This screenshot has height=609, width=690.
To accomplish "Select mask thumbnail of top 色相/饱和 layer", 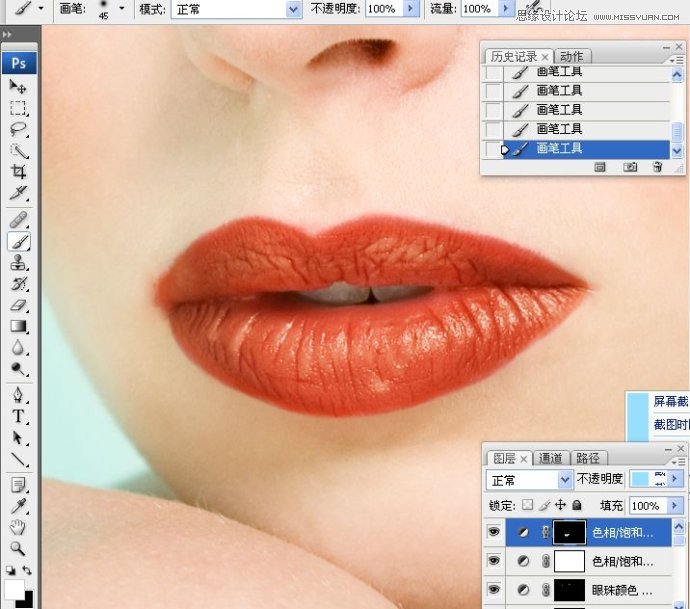I will (x=569, y=532).
